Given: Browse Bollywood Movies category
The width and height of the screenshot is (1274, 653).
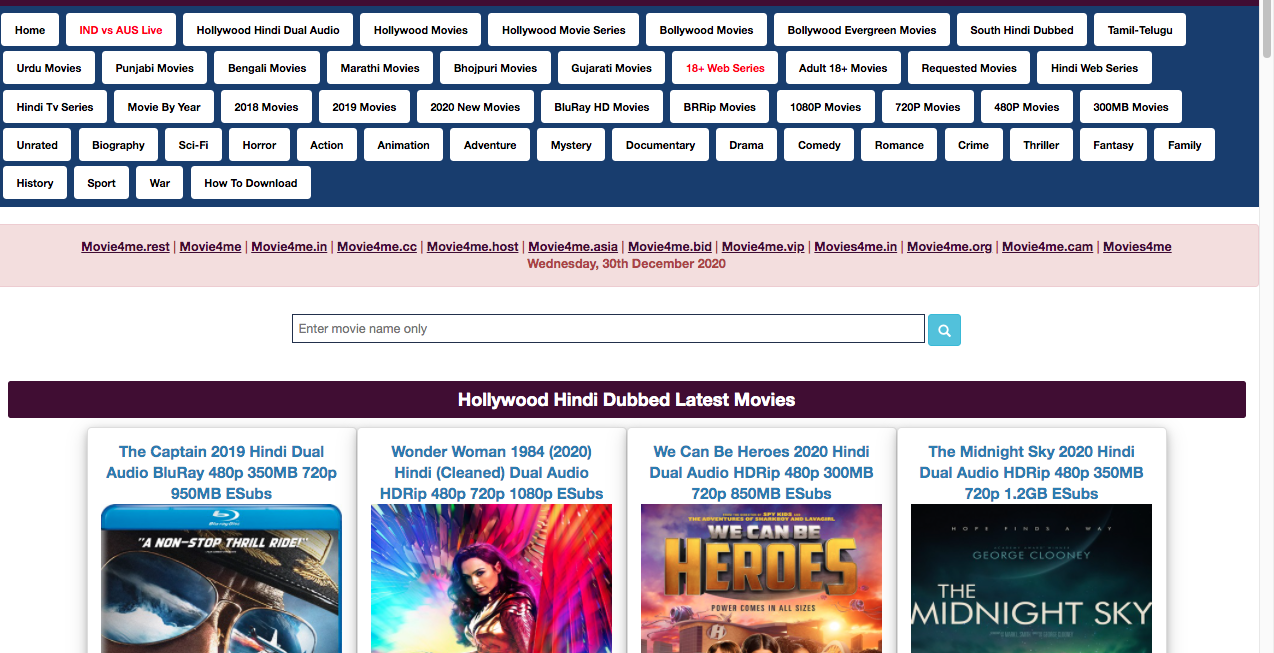Looking at the screenshot, I should pyautogui.click(x=707, y=30).
